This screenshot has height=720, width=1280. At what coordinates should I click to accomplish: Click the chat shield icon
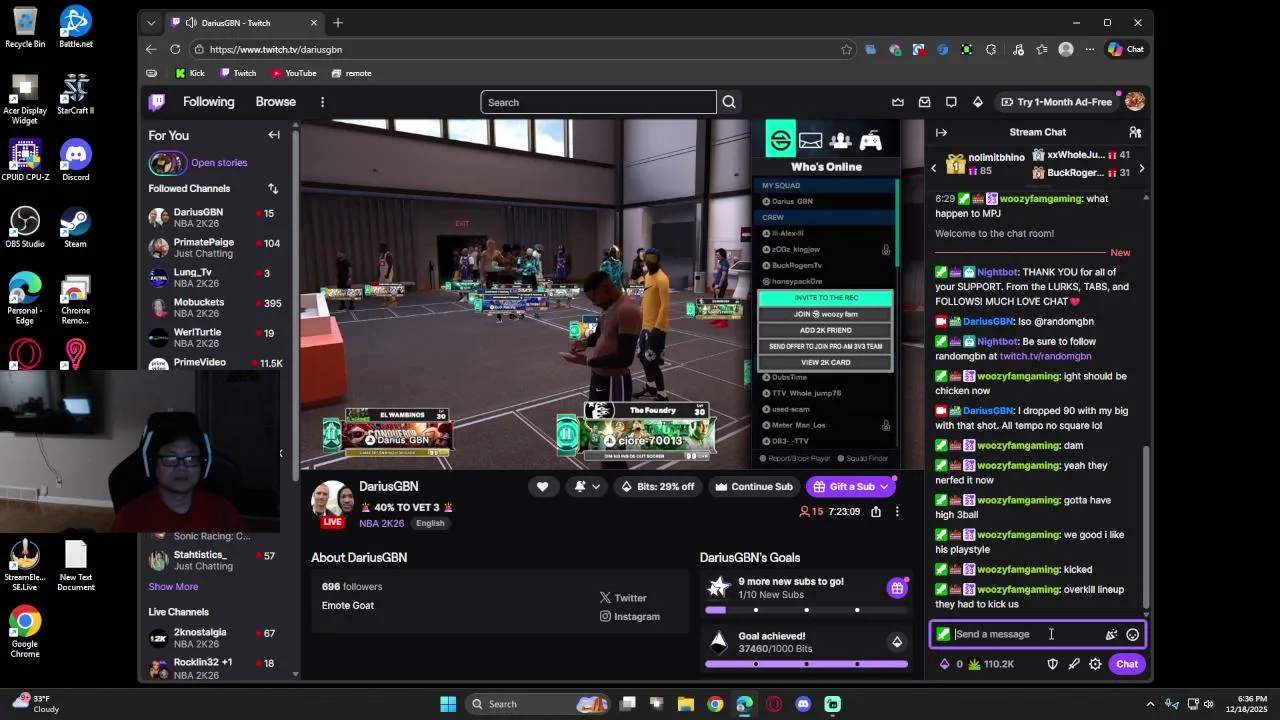tap(1052, 664)
